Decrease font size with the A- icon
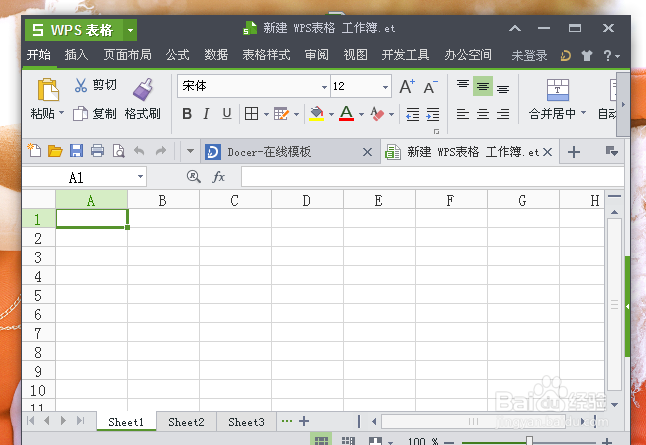The height and width of the screenshot is (445, 646). [x=430, y=87]
